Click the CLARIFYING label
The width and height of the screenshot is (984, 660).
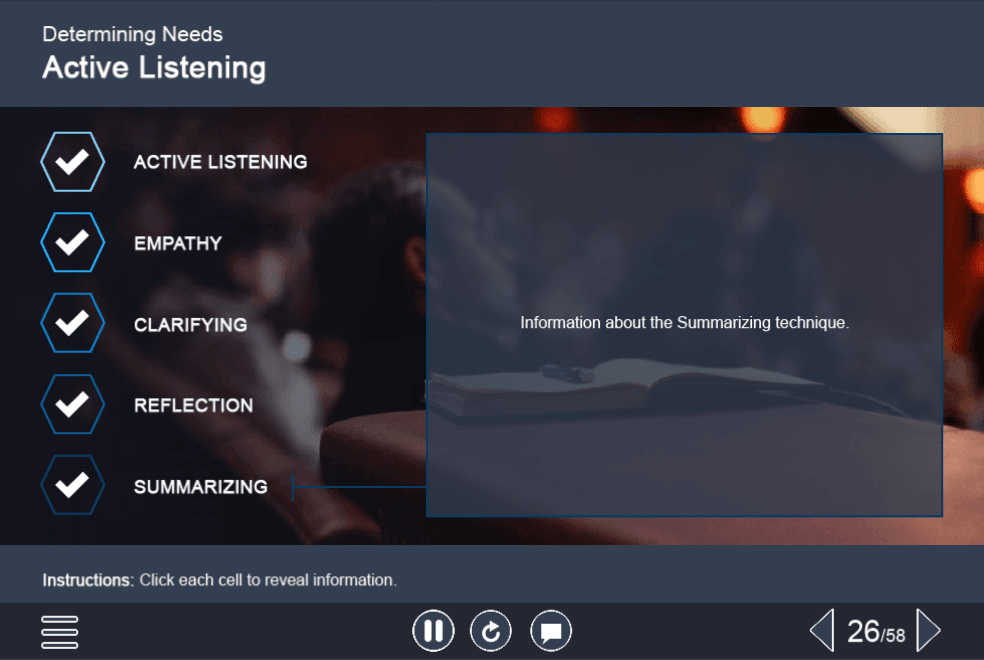(190, 324)
